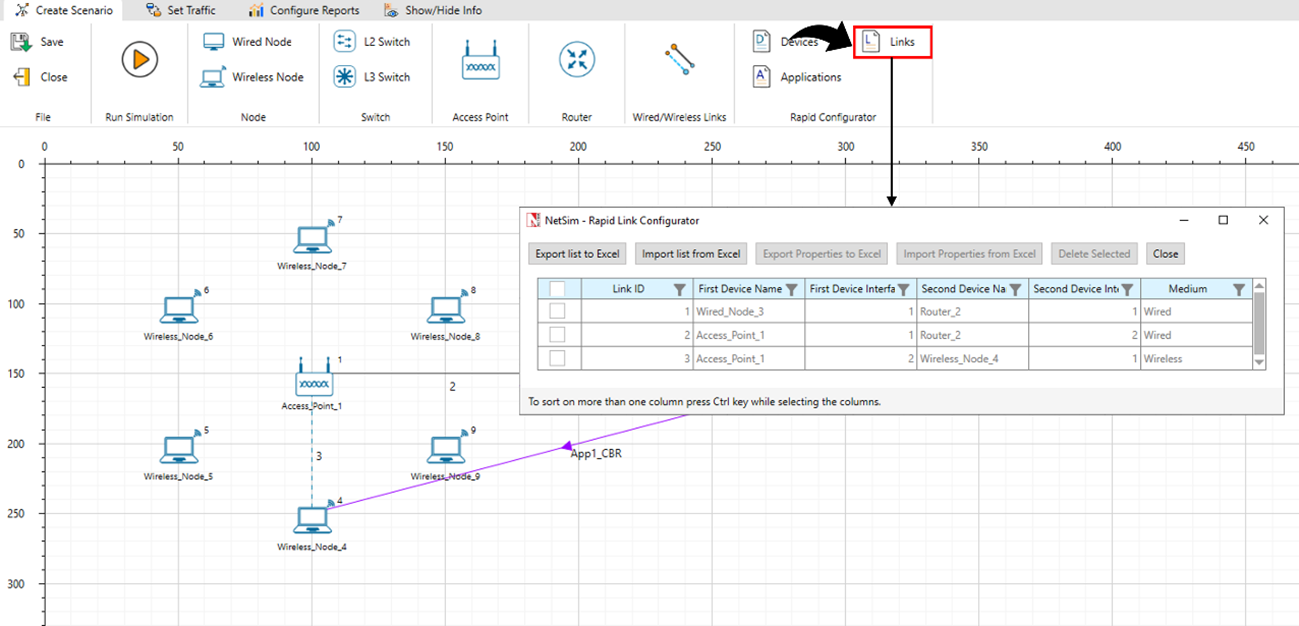Choose the Access Point tool
The image size is (1299, 626).
(481, 60)
